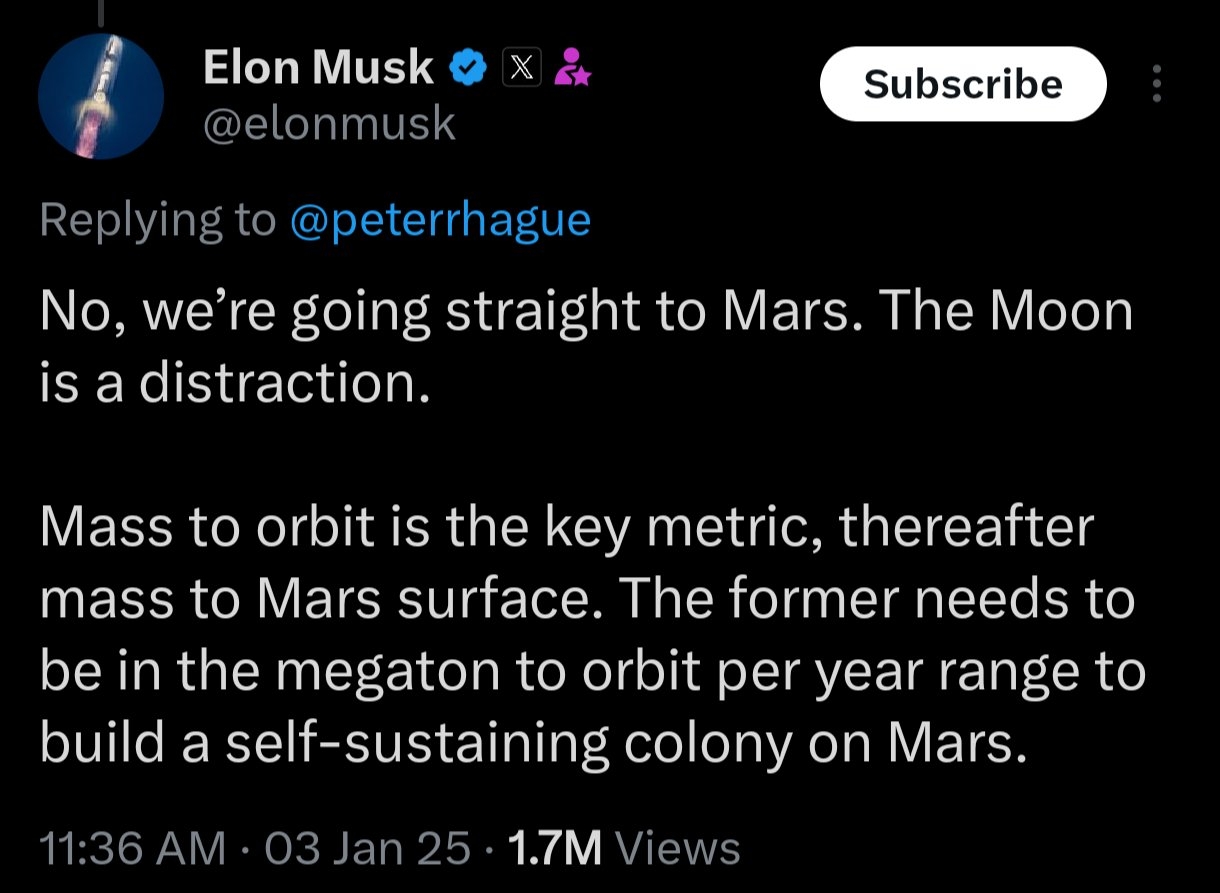Viewport: 1220px width, 893px height.
Task: Click the "is a distraction." text line
Action: point(235,383)
